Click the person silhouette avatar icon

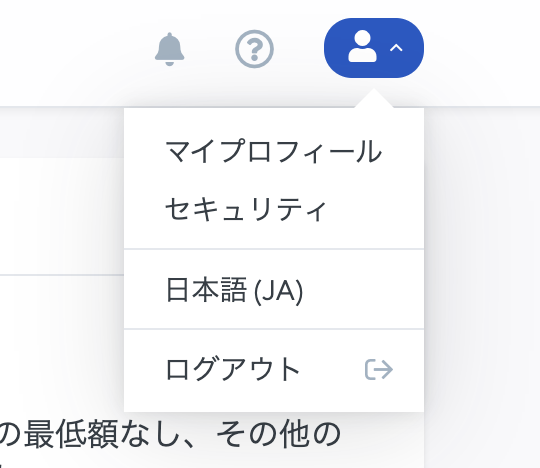[362, 46]
